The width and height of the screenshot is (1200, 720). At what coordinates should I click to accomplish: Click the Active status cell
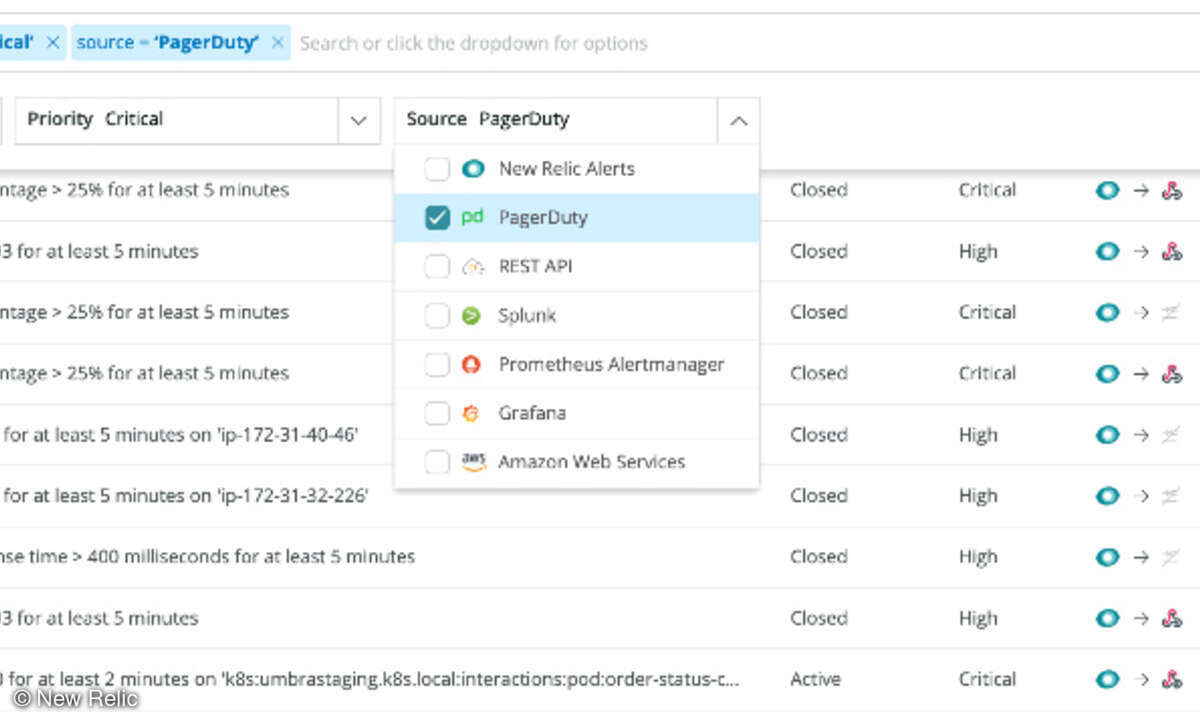pos(815,680)
